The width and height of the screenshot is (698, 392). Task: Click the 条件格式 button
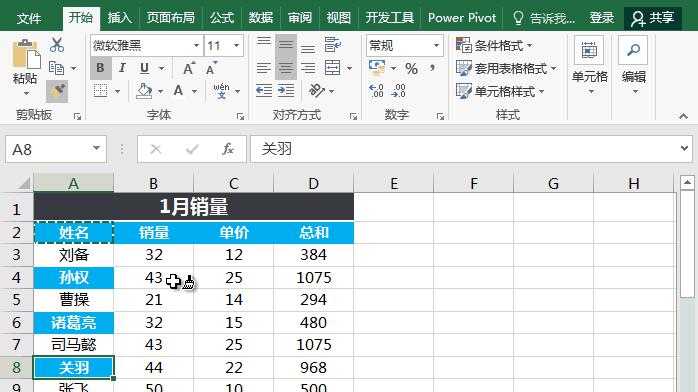coord(494,45)
